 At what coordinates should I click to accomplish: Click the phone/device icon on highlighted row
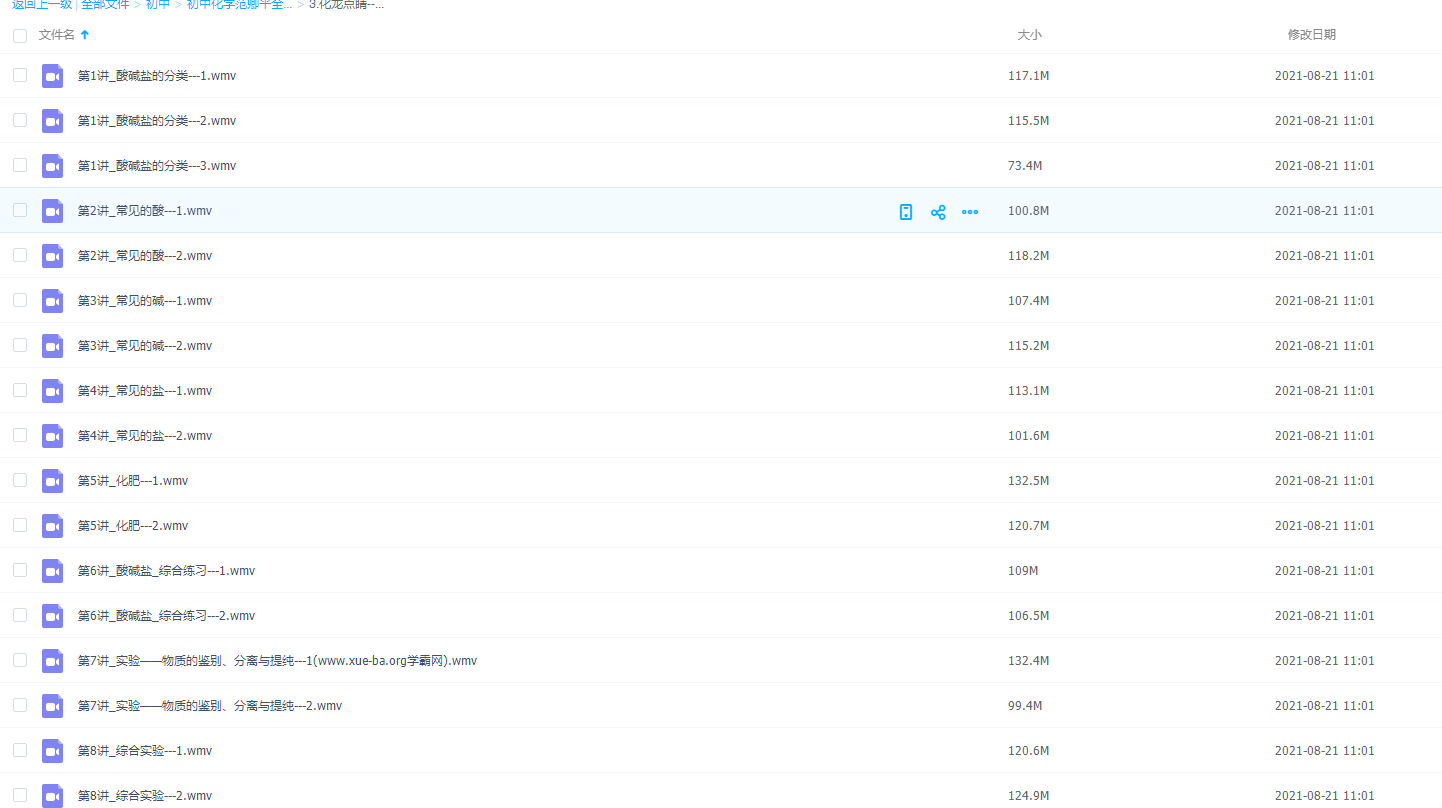click(x=906, y=212)
